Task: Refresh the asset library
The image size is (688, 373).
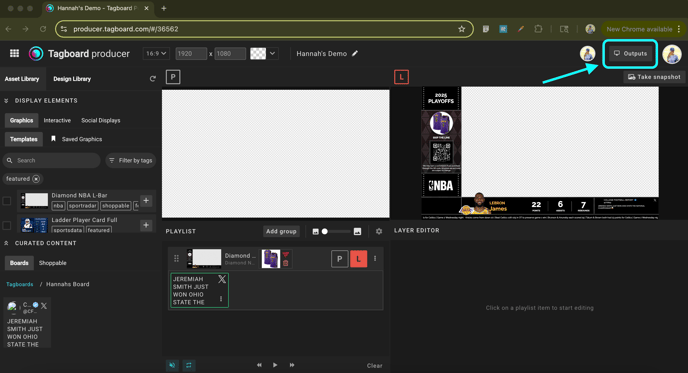Action: [x=153, y=79]
